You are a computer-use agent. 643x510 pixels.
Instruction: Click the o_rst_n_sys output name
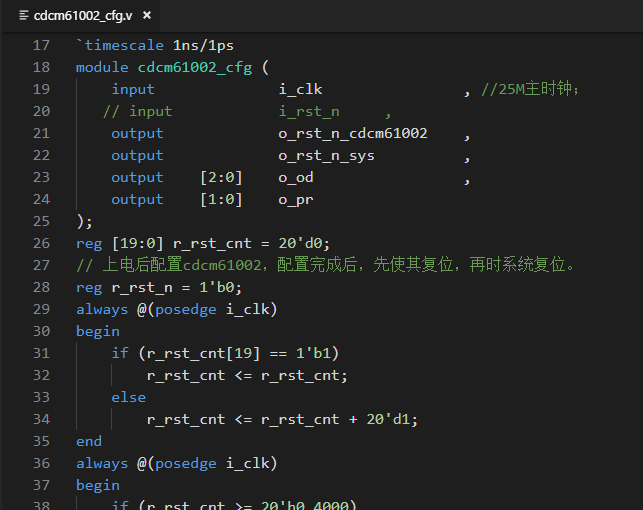326,155
